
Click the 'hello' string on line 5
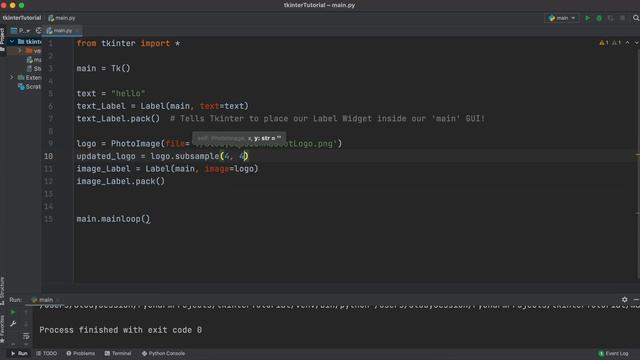(128, 93)
